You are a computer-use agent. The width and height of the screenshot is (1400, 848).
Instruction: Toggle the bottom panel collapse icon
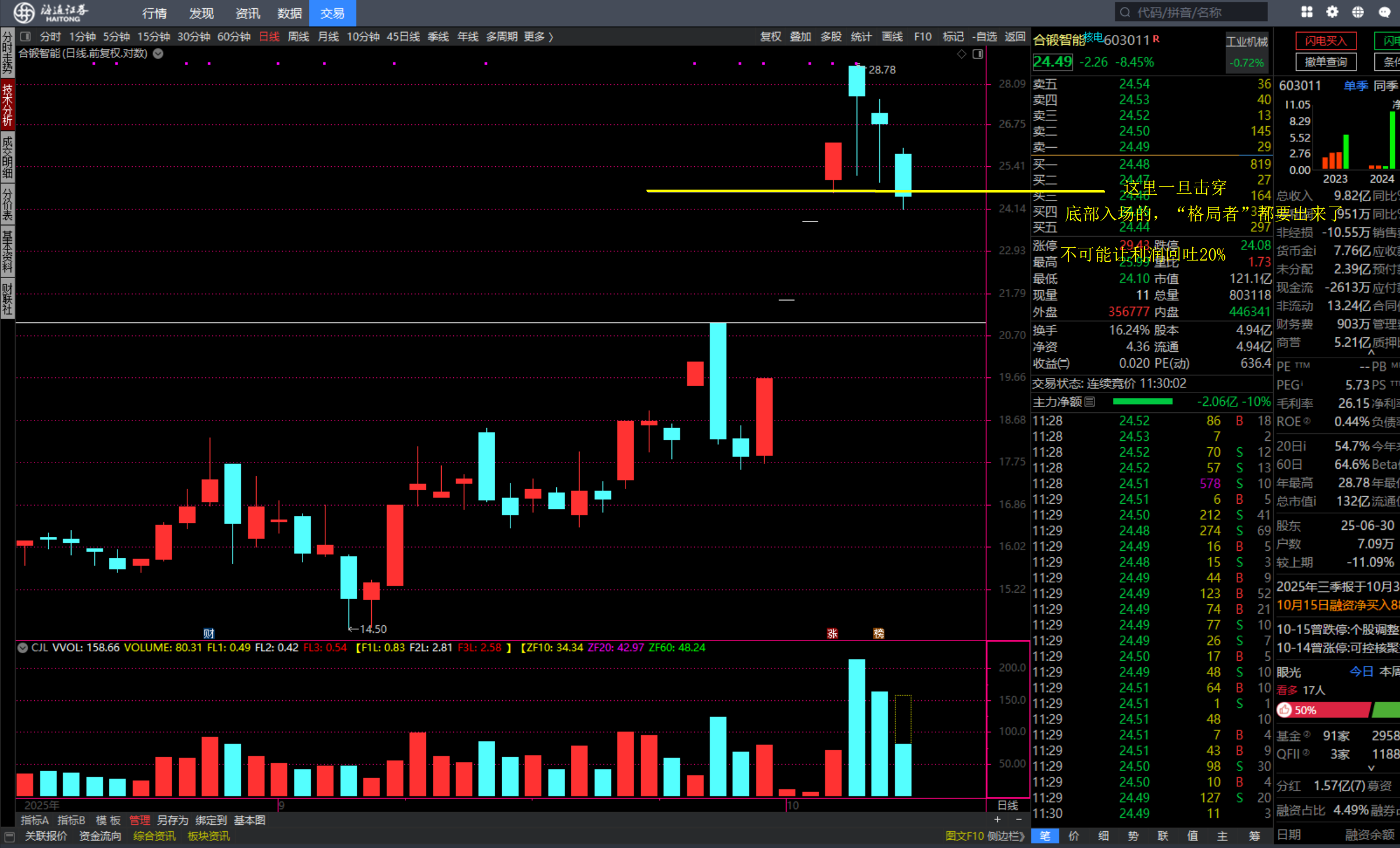[x=9, y=836]
